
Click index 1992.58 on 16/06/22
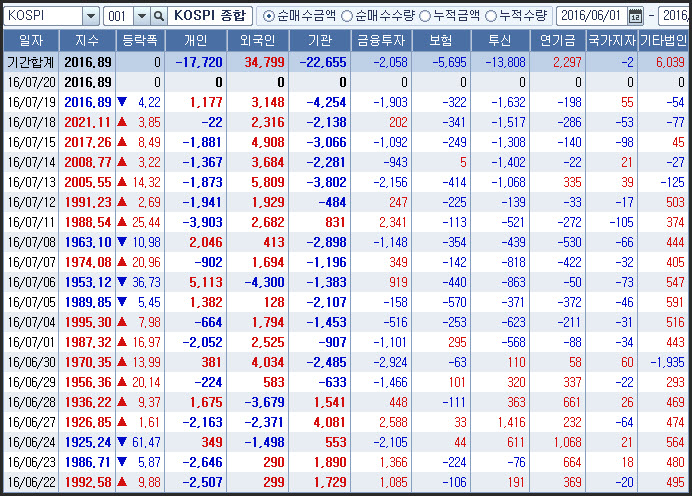click(88, 482)
